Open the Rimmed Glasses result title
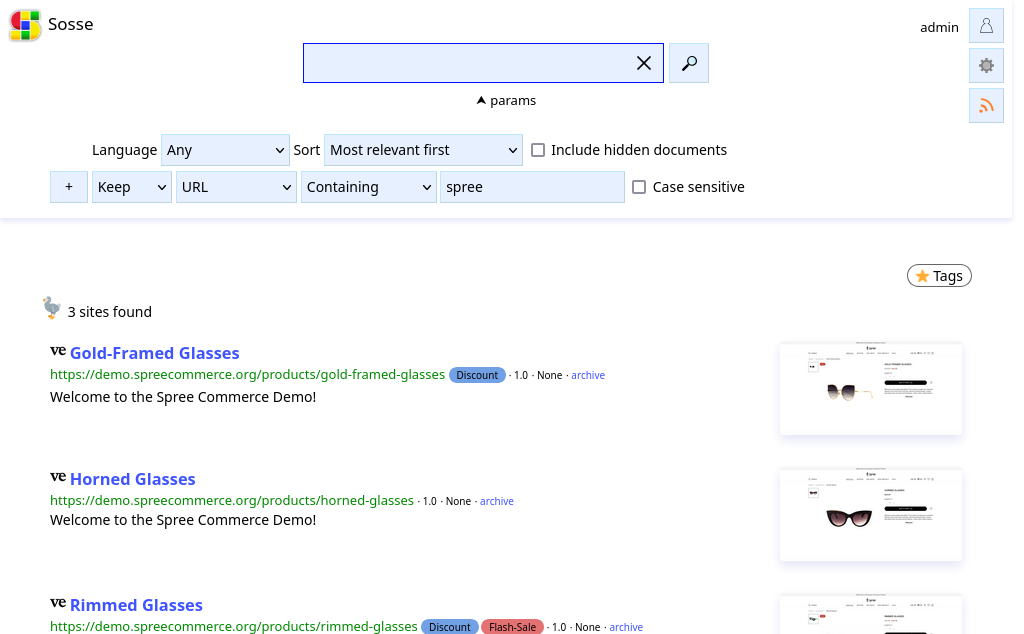This screenshot has height=634, width=1024. pos(136,605)
